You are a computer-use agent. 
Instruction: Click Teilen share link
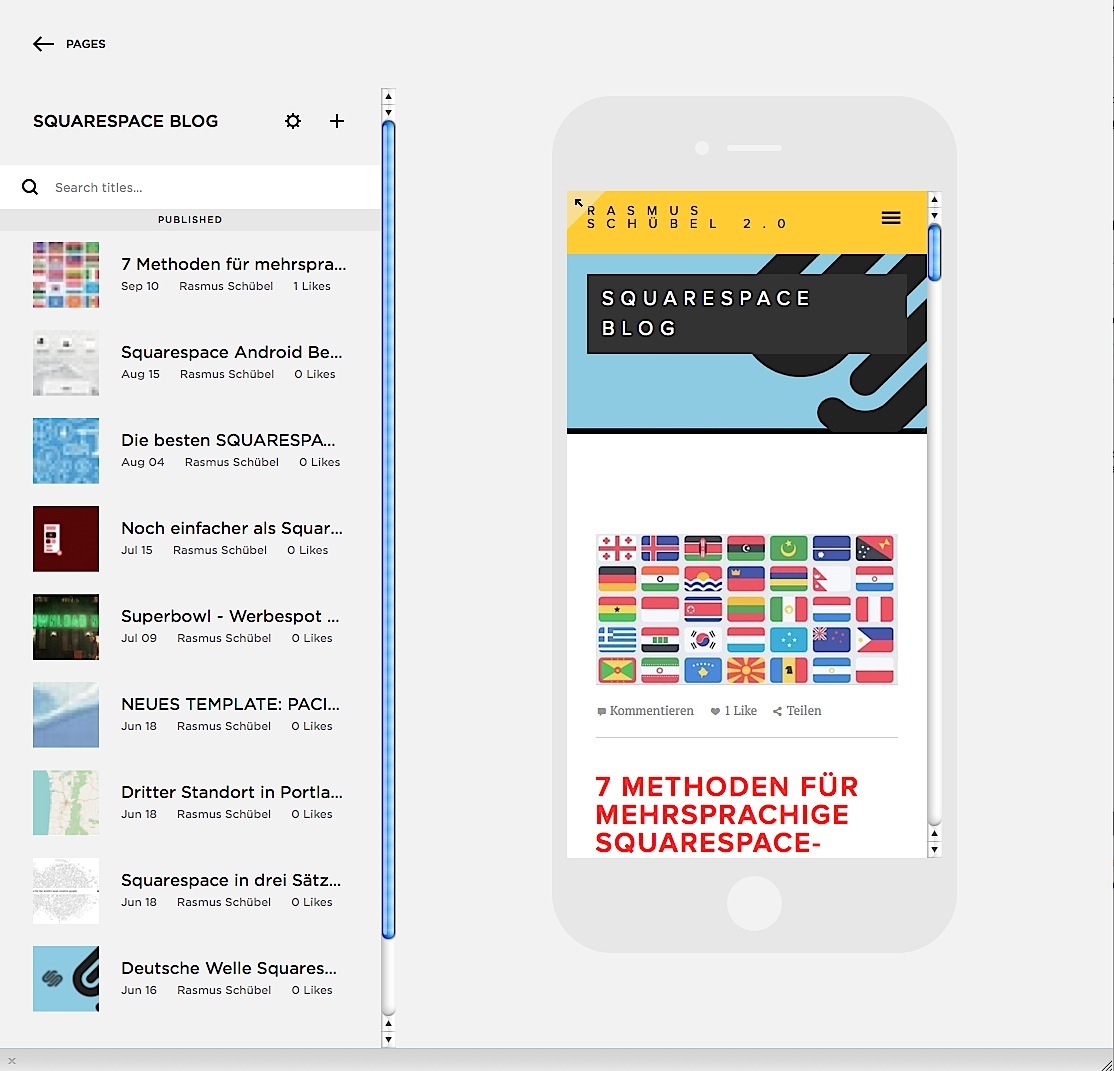pos(797,711)
